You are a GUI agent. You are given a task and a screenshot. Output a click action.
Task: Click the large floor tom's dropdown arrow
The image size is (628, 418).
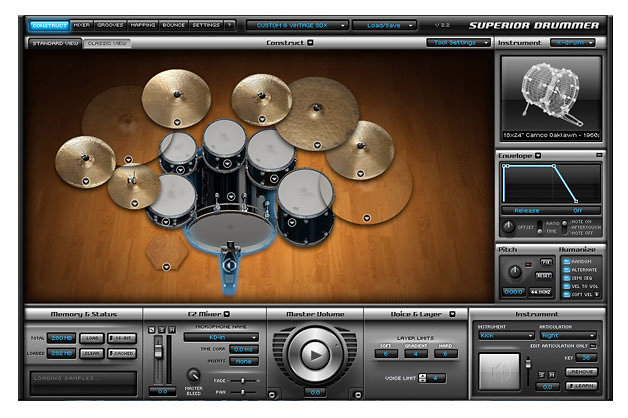pyautogui.click(x=292, y=222)
